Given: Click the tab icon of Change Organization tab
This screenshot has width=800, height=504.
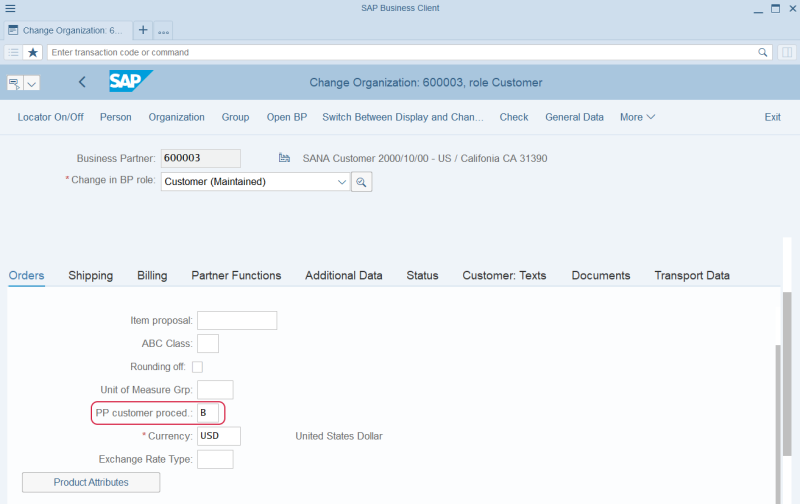Looking at the screenshot, I should [x=13, y=30].
